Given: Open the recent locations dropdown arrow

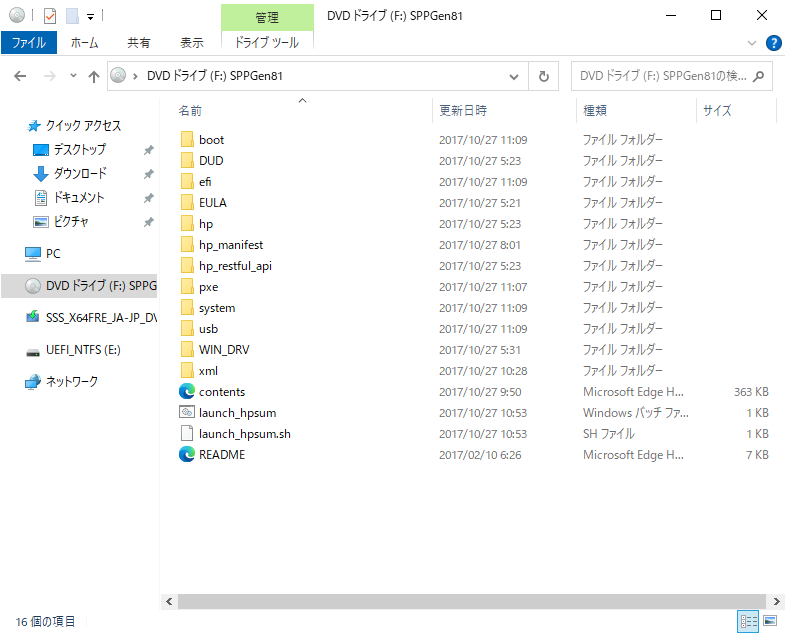Looking at the screenshot, I should 73,76.
